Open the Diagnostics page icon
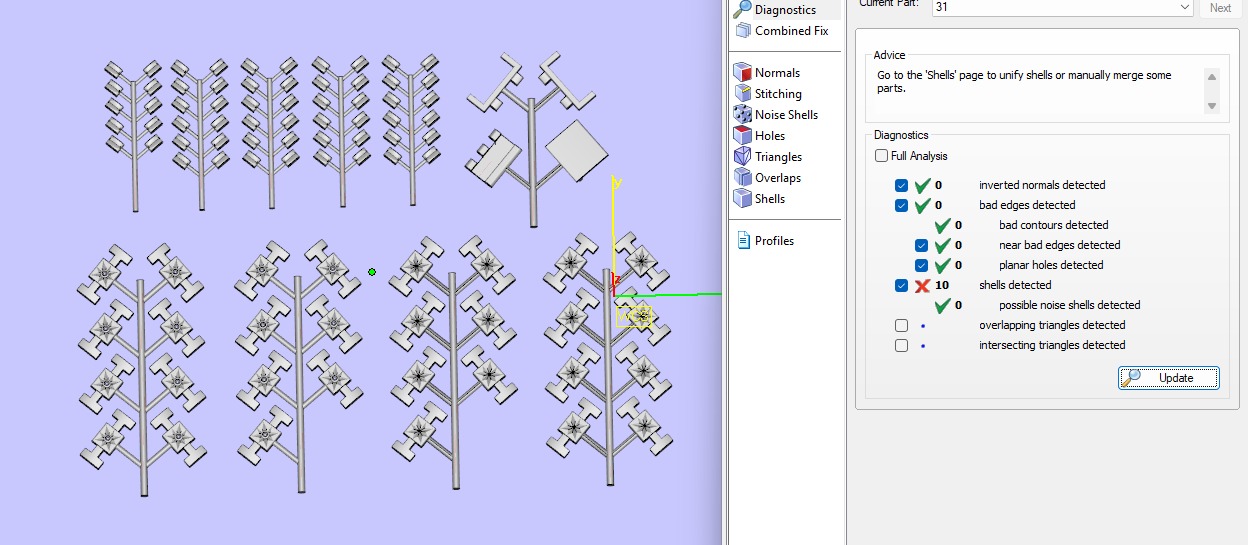The width and height of the screenshot is (1248, 545). click(x=742, y=9)
